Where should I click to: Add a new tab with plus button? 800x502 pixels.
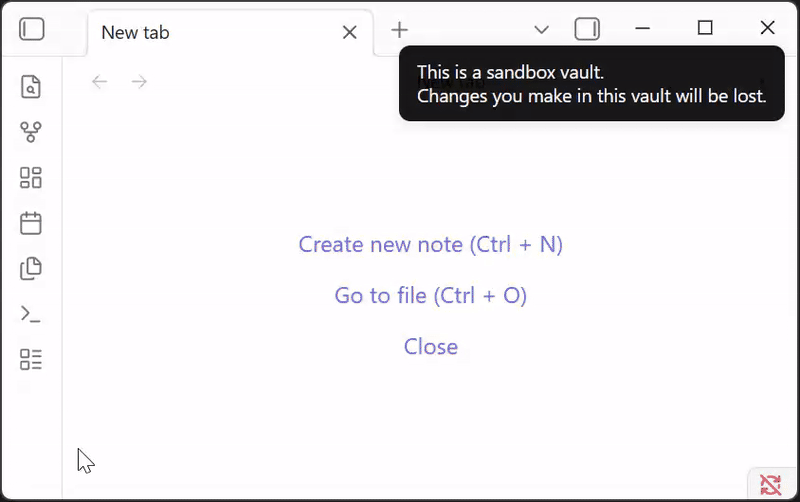coord(399,30)
